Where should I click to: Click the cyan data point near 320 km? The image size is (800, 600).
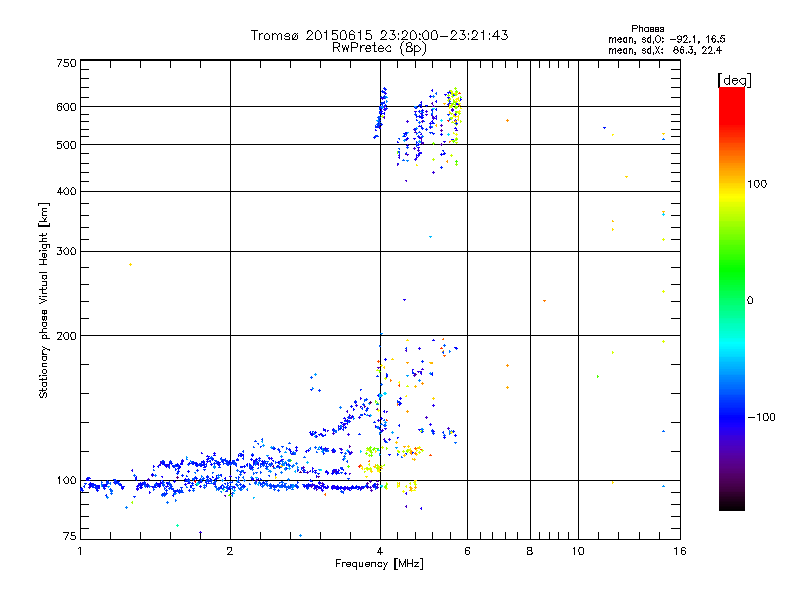coord(431,237)
